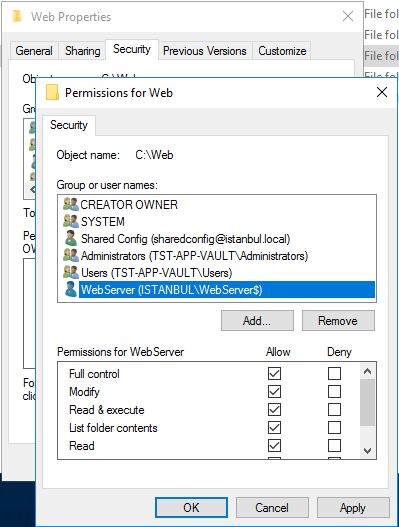The height and width of the screenshot is (527, 399).
Task: Click the Users group icon
Action: 71,272
